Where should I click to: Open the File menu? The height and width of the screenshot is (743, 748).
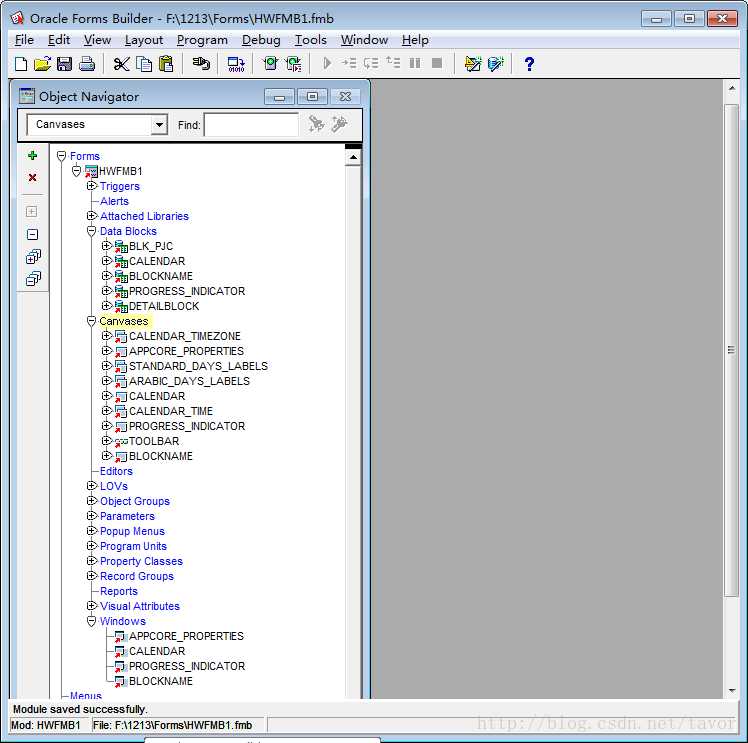click(24, 40)
